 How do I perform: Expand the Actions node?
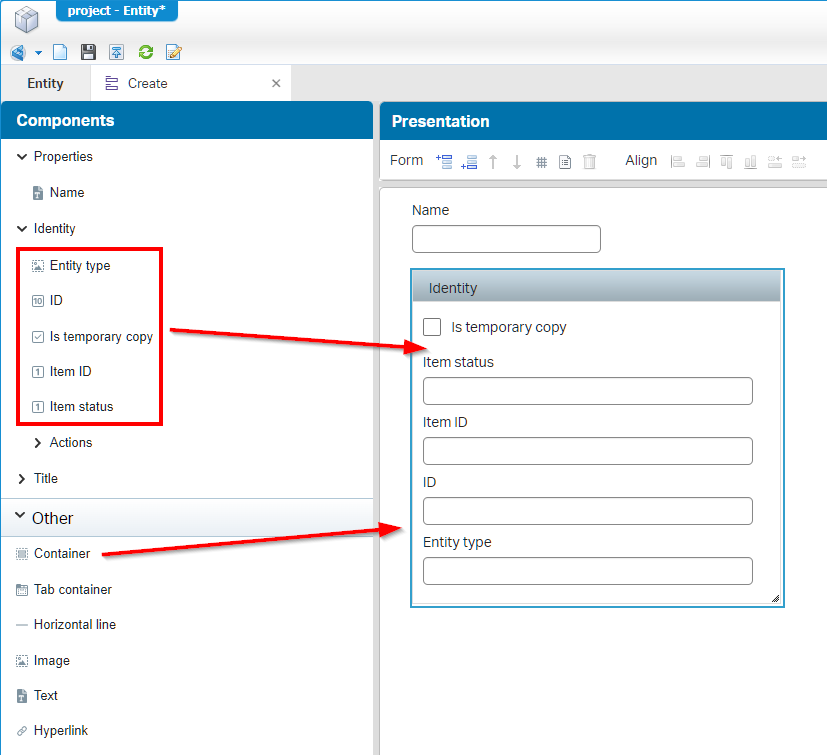(38, 443)
